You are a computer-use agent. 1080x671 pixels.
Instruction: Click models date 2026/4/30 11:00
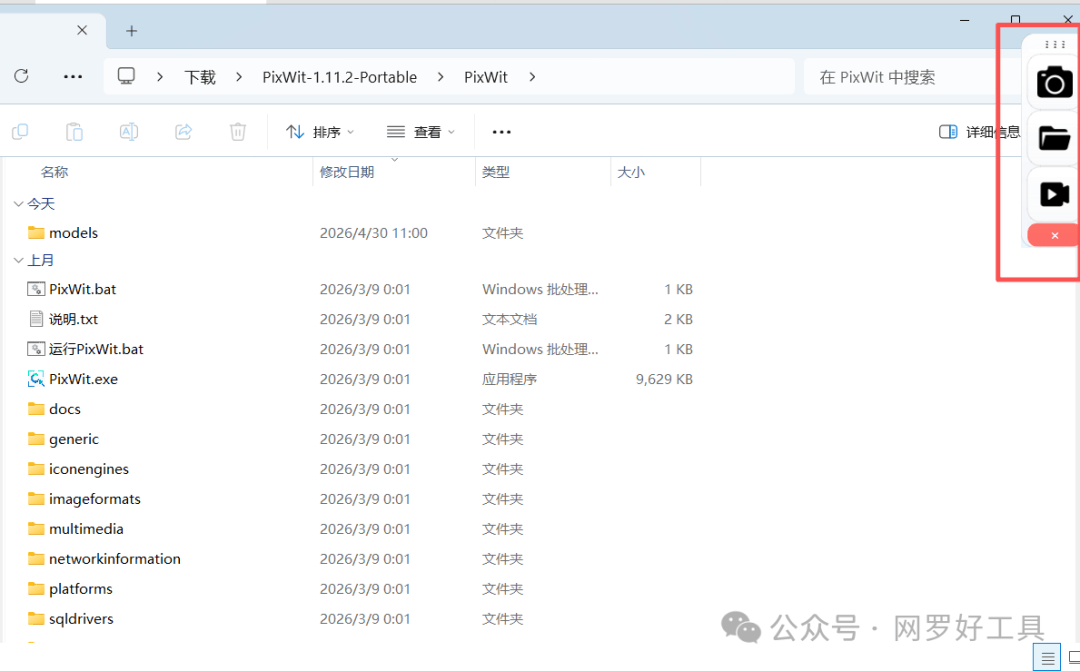(373, 233)
